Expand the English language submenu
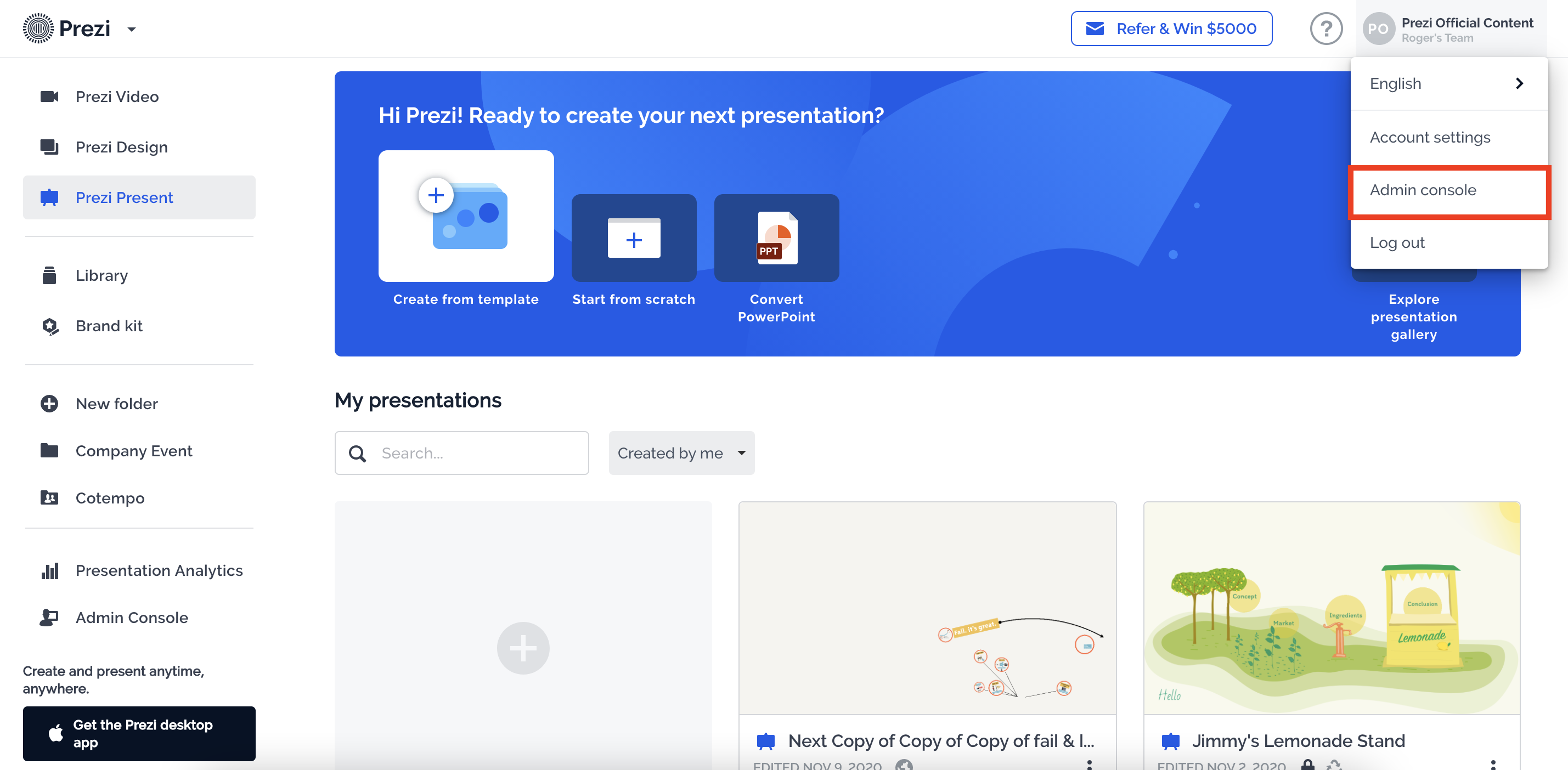The width and height of the screenshot is (1568, 770). pyautogui.click(x=1449, y=83)
